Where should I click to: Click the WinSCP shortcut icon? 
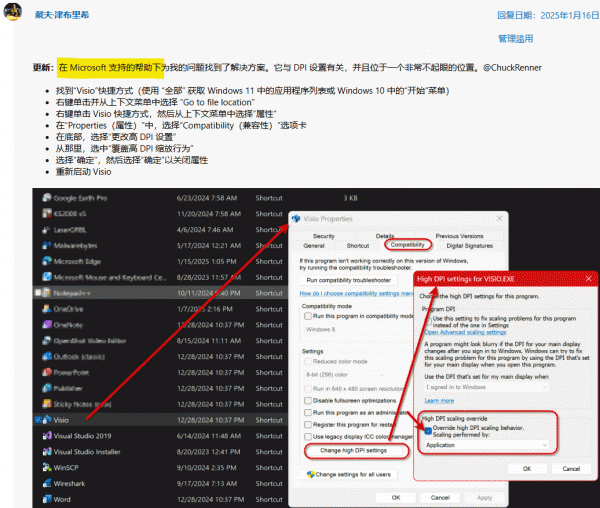click(47, 467)
